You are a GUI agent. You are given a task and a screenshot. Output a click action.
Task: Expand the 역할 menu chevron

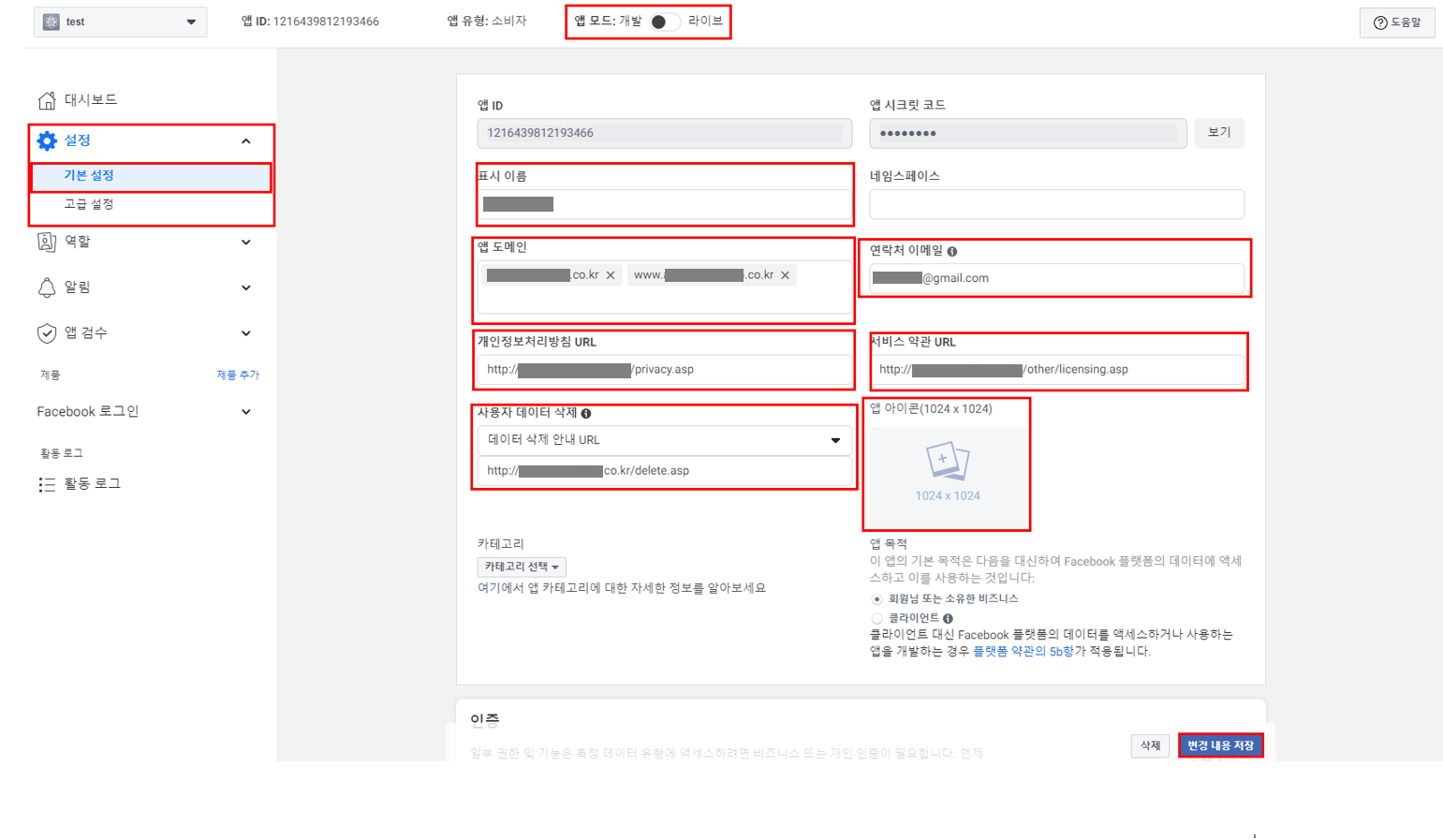tap(246, 243)
